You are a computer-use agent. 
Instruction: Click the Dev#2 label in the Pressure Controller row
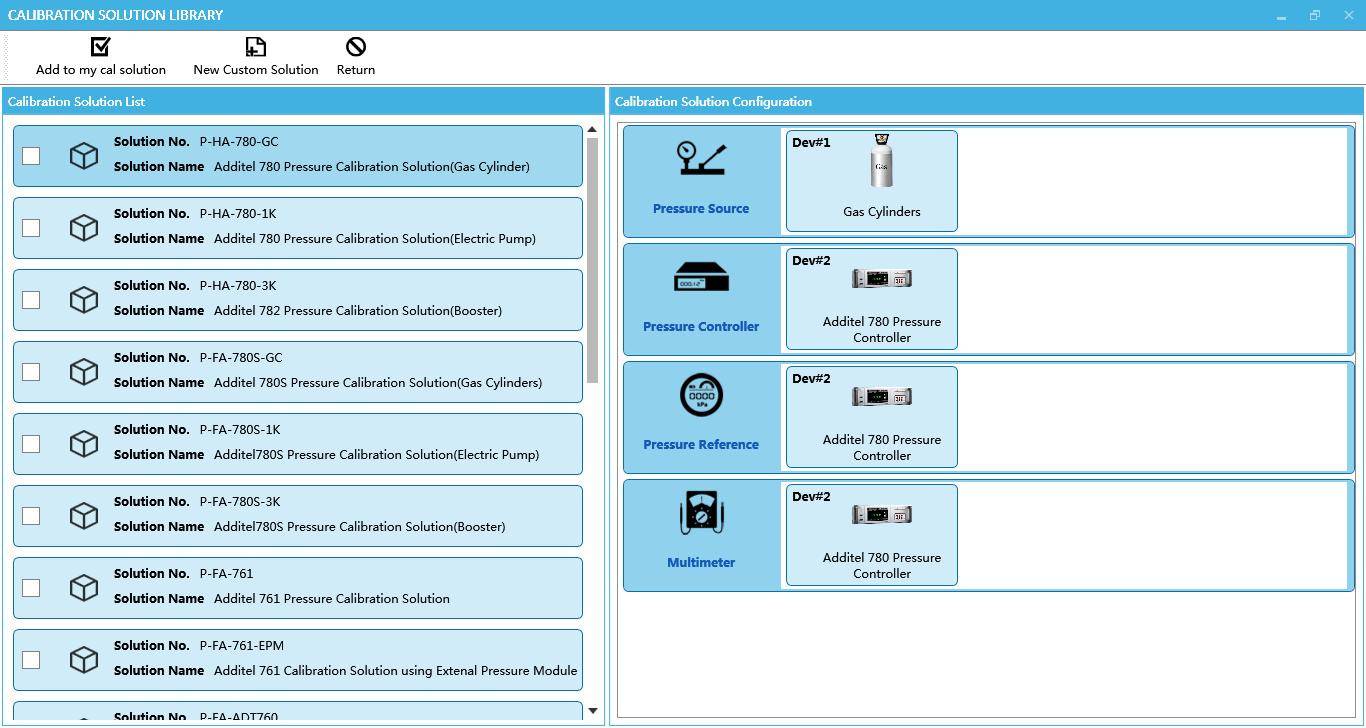(x=811, y=261)
